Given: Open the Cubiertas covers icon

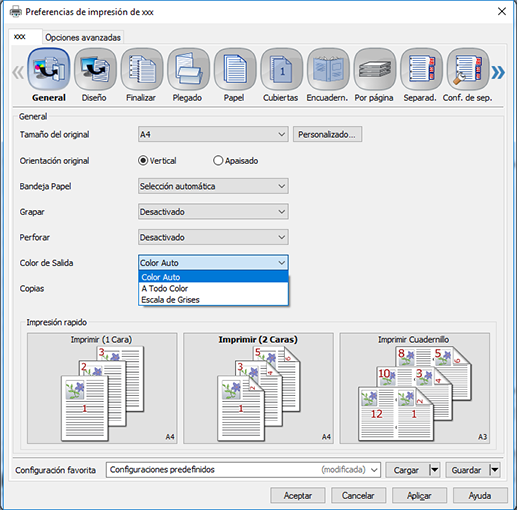Looking at the screenshot, I should (x=282, y=69).
